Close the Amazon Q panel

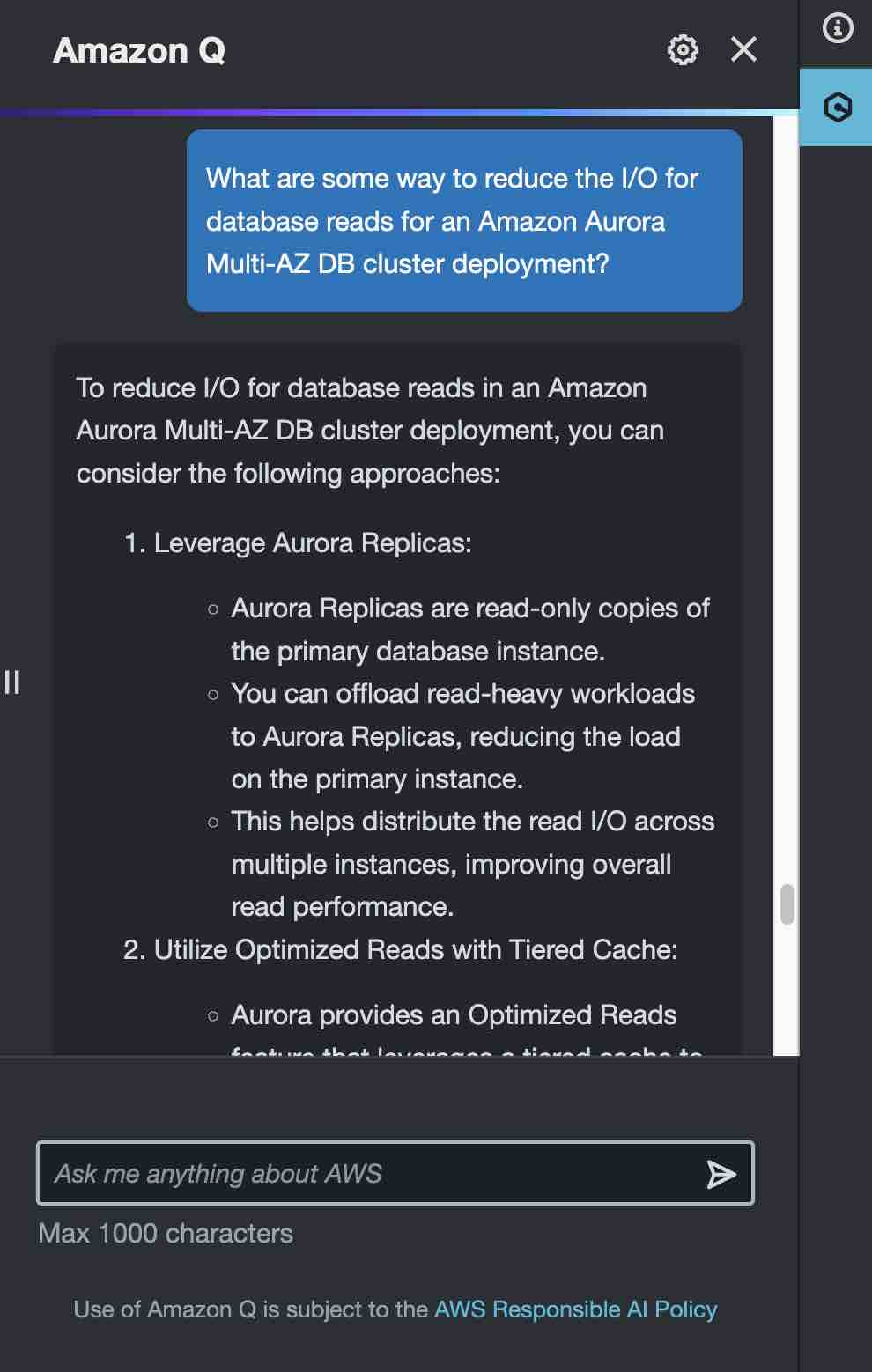[744, 50]
